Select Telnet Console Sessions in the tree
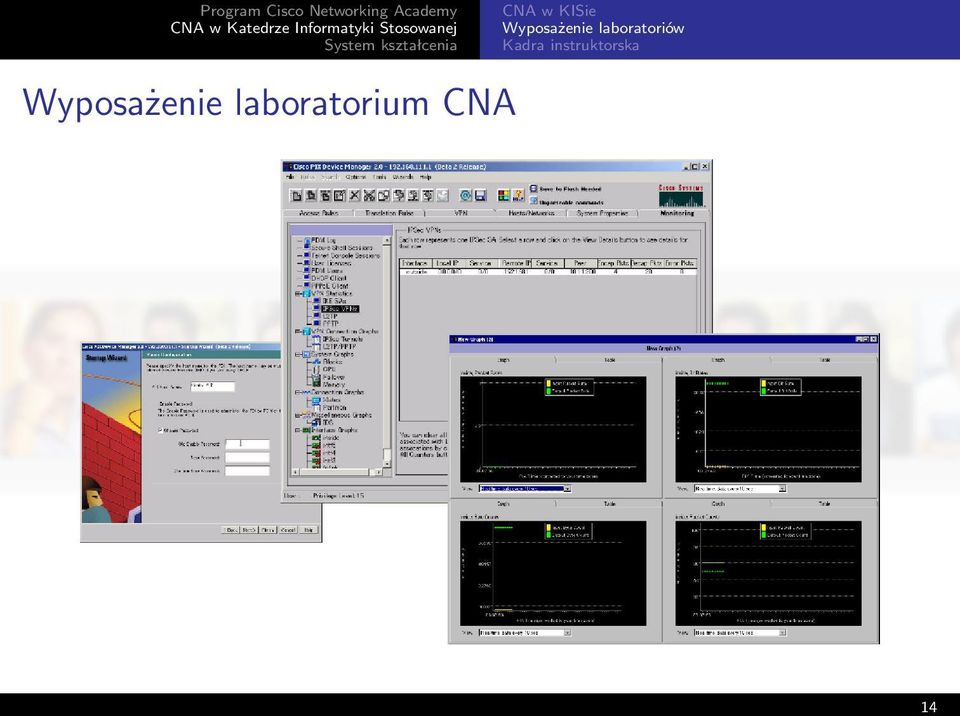This screenshot has width=960, height=716. (x=345, y=255)
